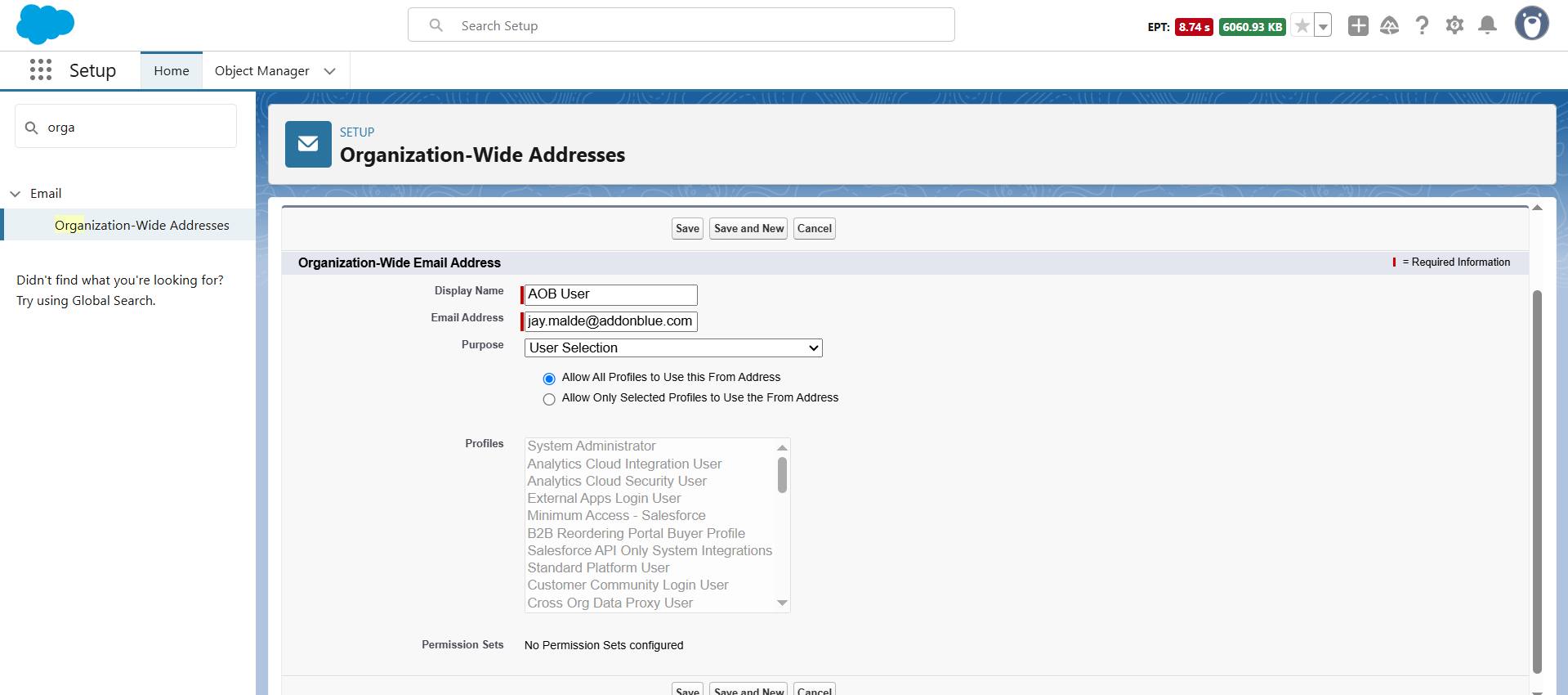
Task: Expand the Object Manager tab menu chevron
Action: 330,71
